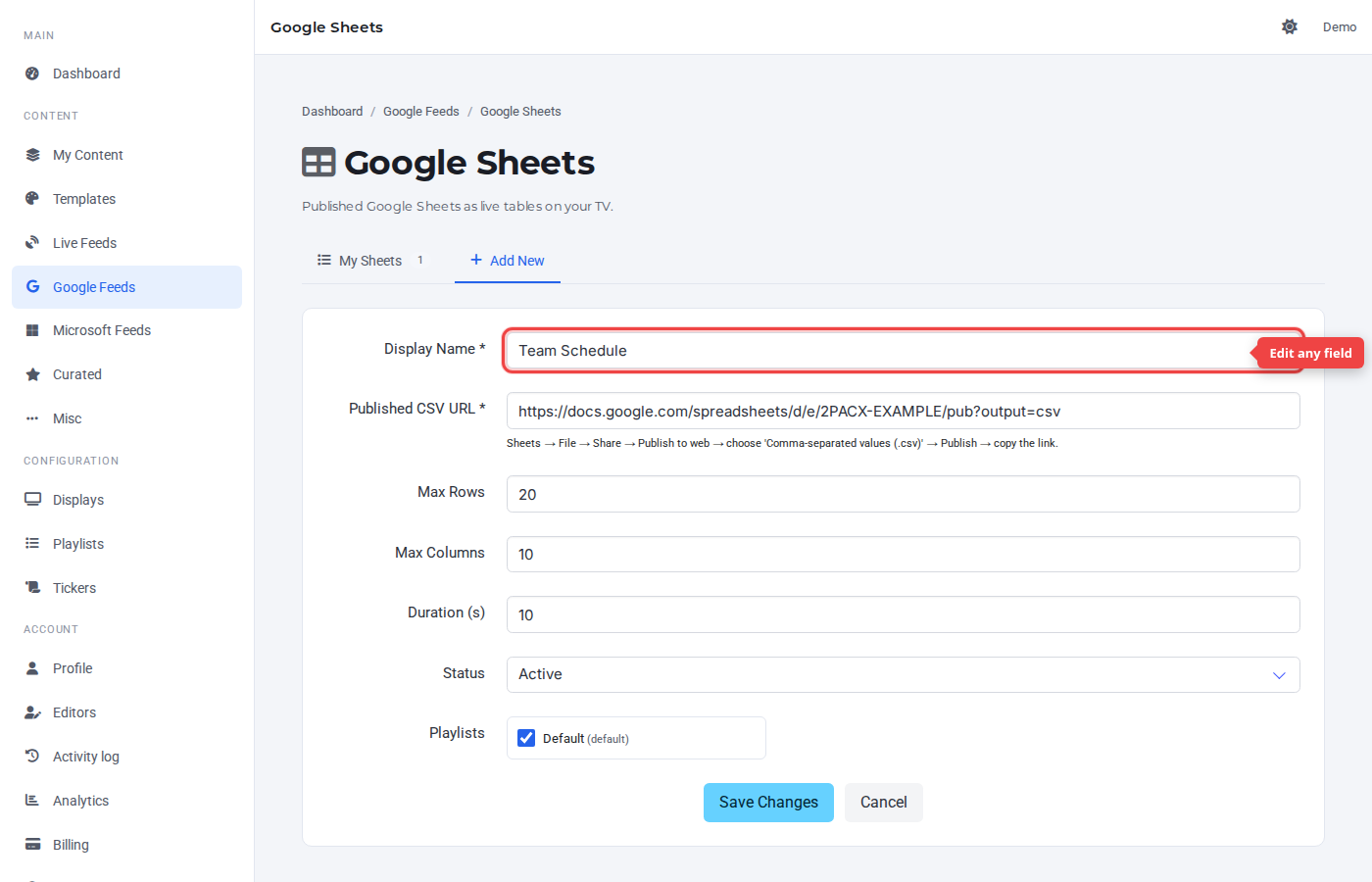Click the Cancel button
1372x882 pixels.
coord(884,803)
